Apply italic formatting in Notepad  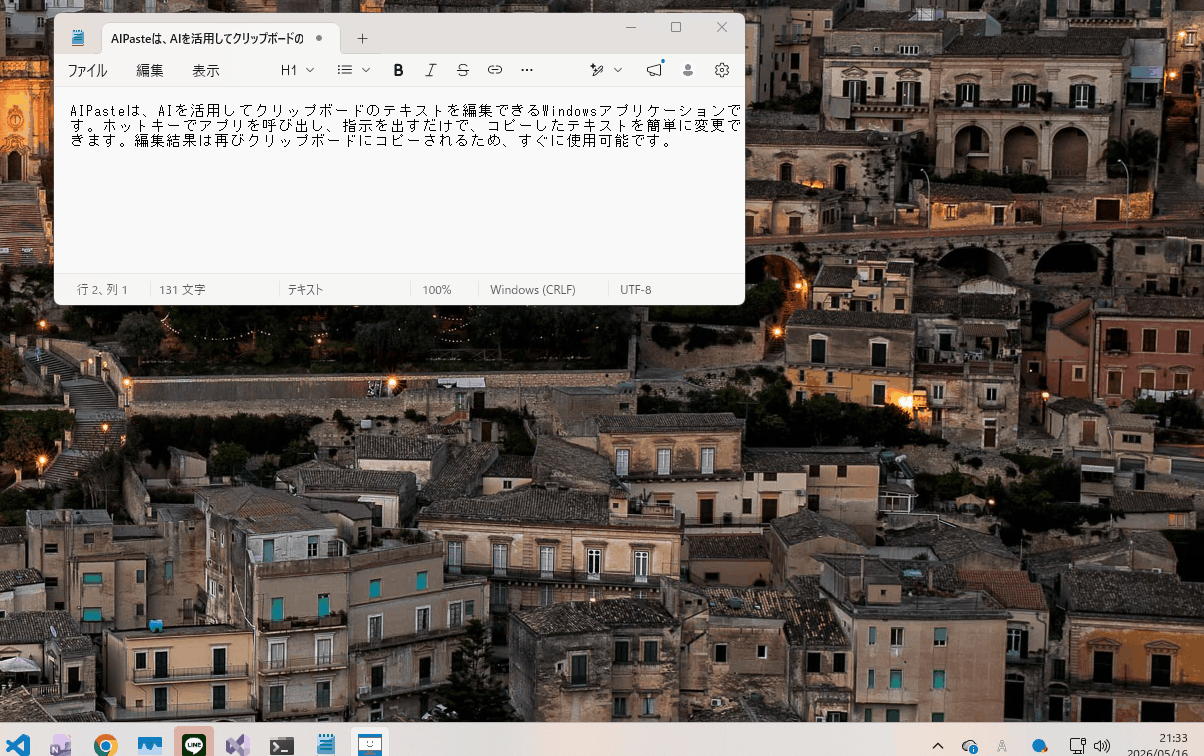(430, 70)
